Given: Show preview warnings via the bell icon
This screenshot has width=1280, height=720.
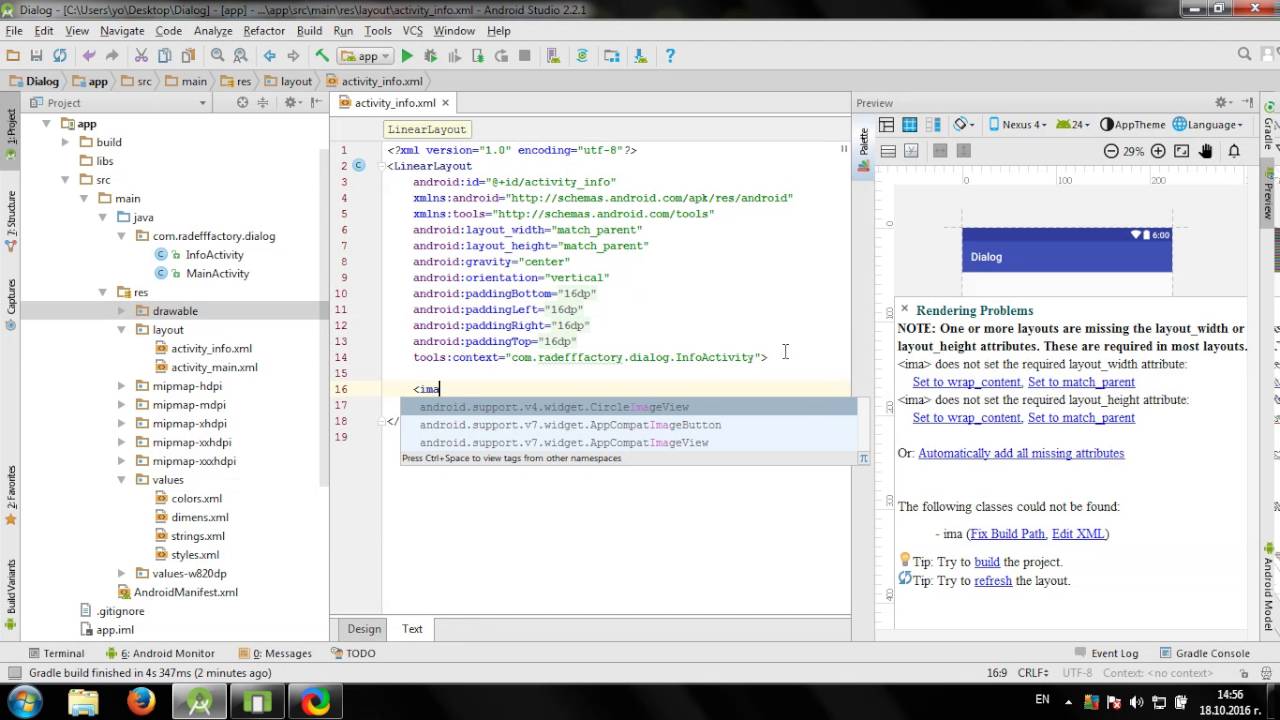Looking at the screenshot, I should 1234,151.
